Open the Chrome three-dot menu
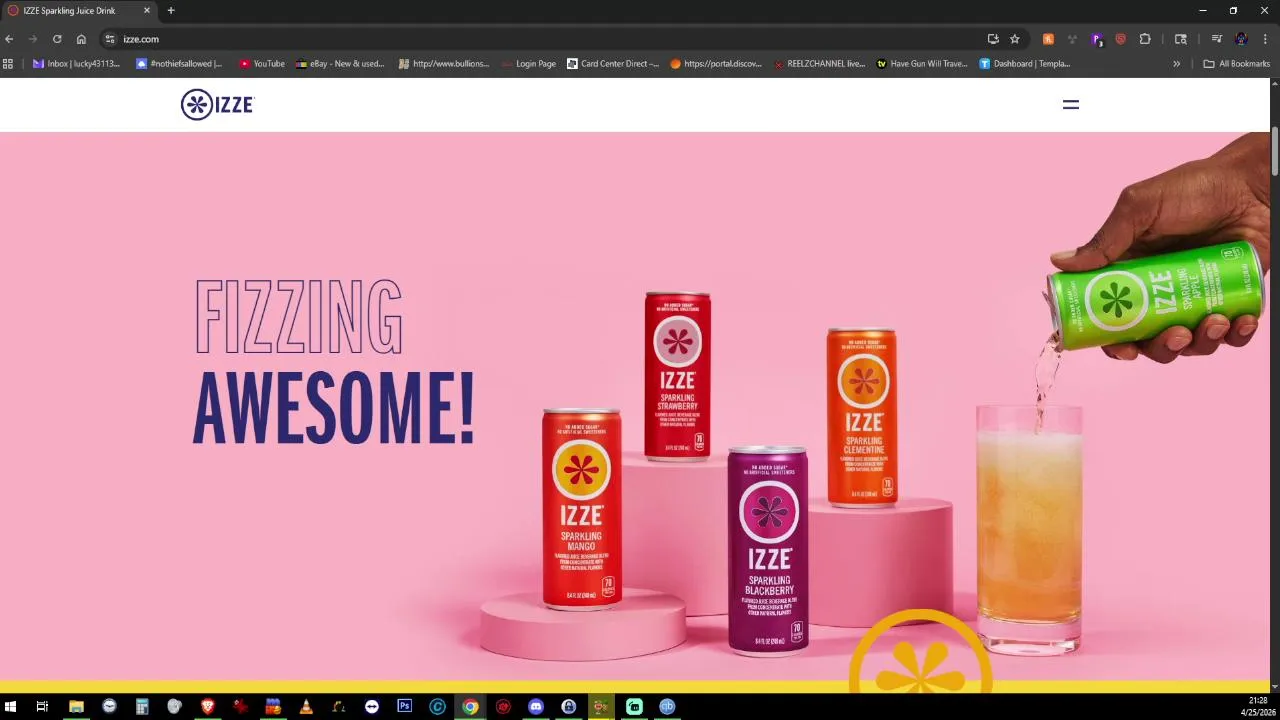Image resolution: width=1280 pixels, height=720 pixels. [1265, 39]
